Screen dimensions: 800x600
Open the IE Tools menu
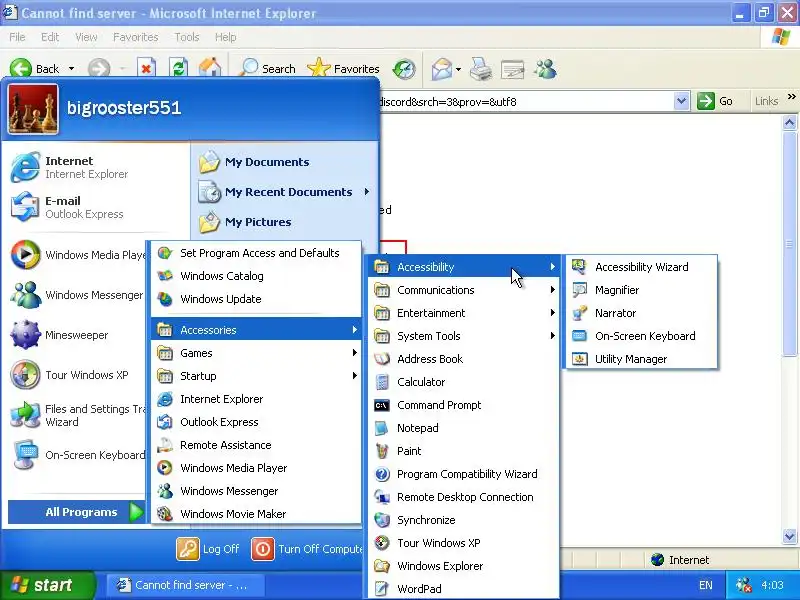click(x=186, y=37)
